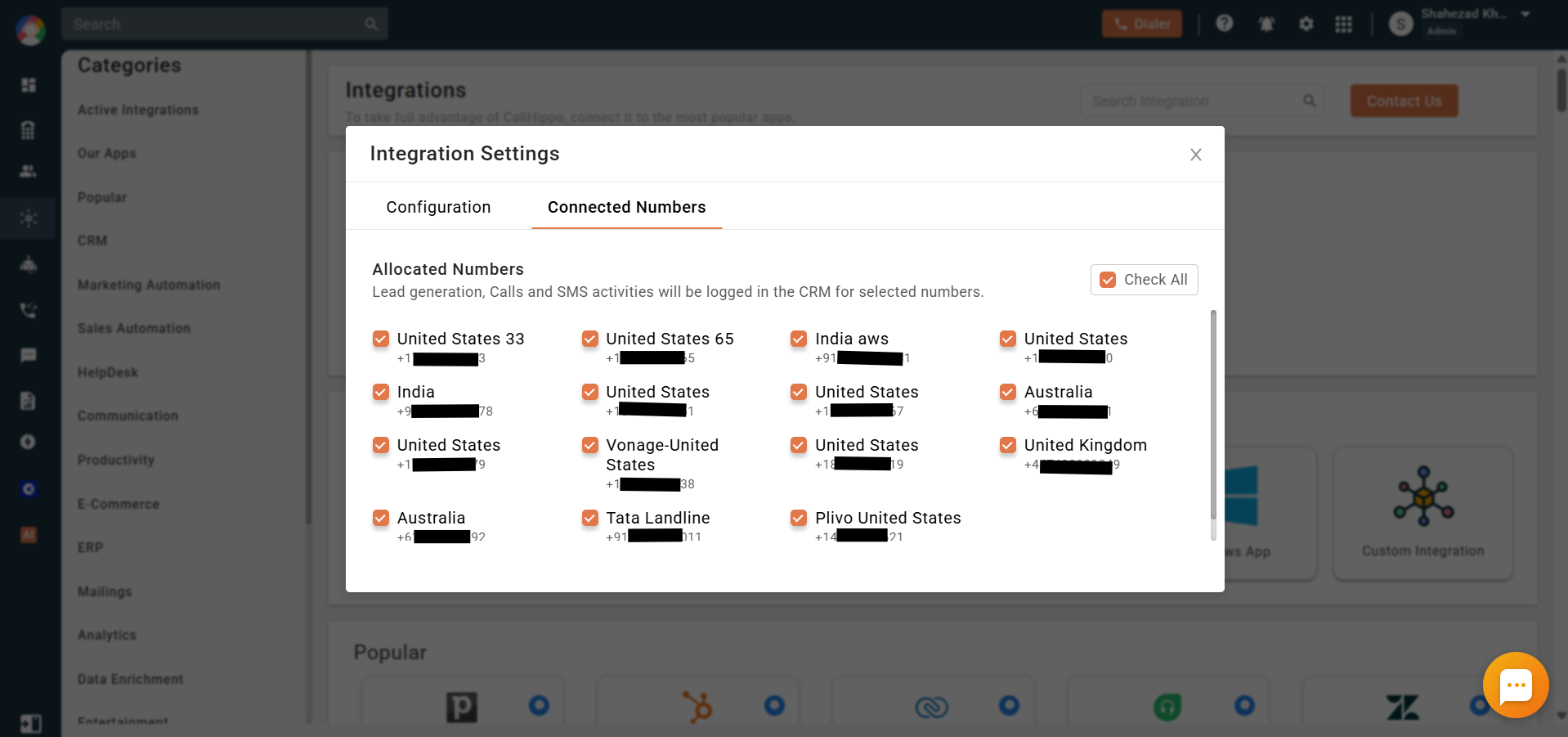Open the building sidebar icon
Image resolution: width=1568 pixels, height=737 pixels.
click(29, 130)
